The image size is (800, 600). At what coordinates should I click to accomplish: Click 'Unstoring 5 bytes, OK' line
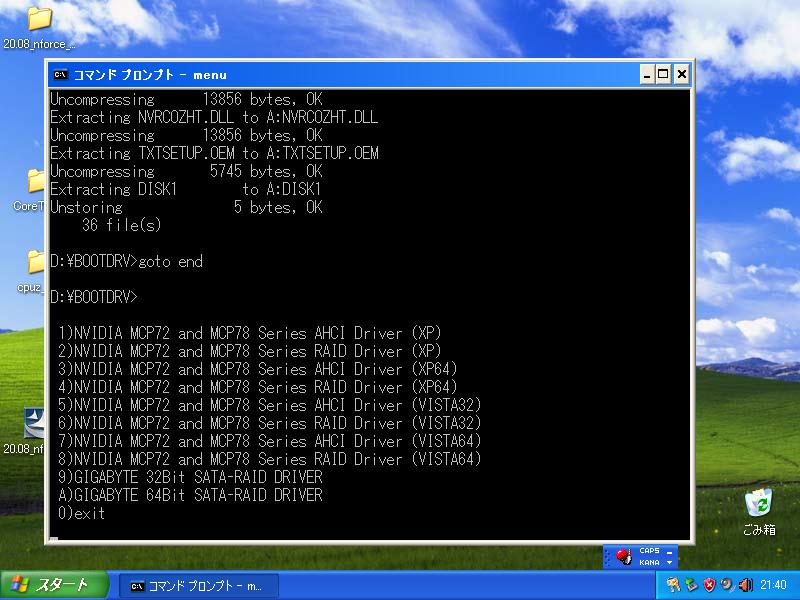(x=186, y=207)
